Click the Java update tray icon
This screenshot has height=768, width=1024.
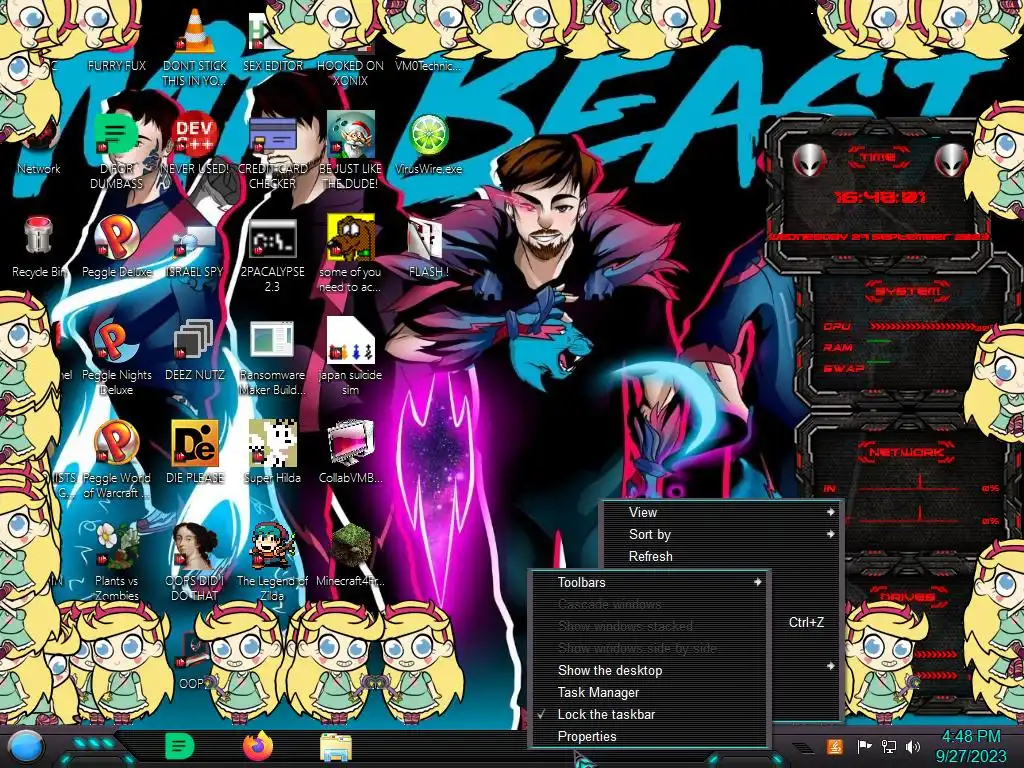tap(835, 746)
